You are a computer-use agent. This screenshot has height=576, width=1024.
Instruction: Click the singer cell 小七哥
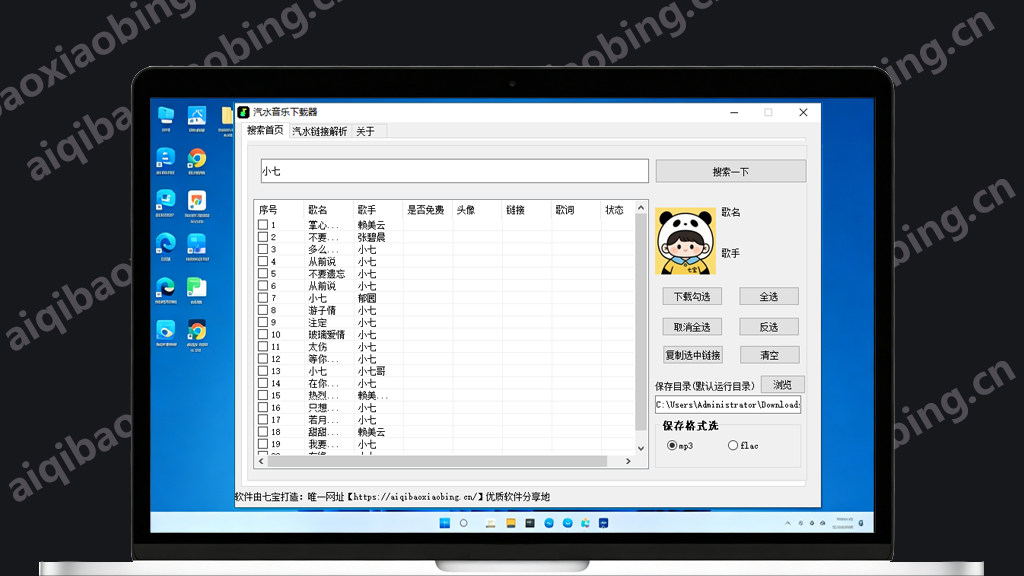point(371,371)
